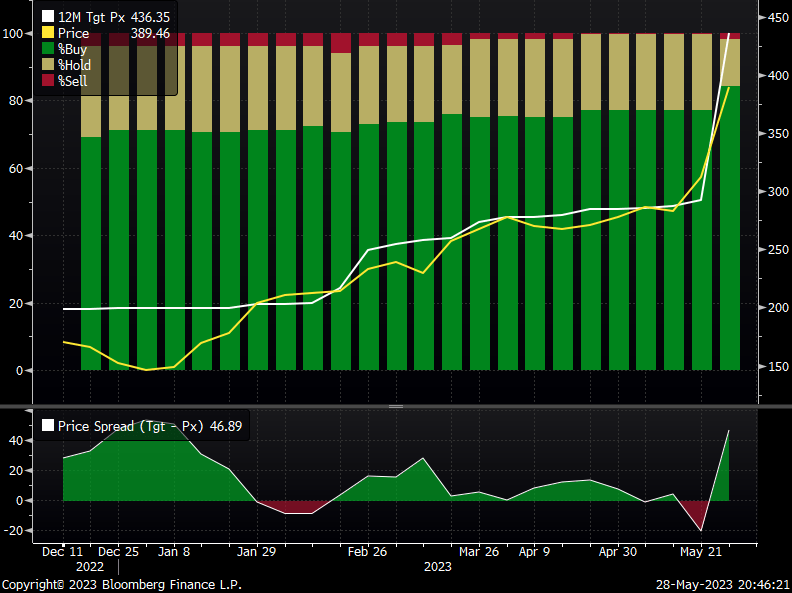
Task: Grab the divider handle between chart panels
Action: coord(395,407)
